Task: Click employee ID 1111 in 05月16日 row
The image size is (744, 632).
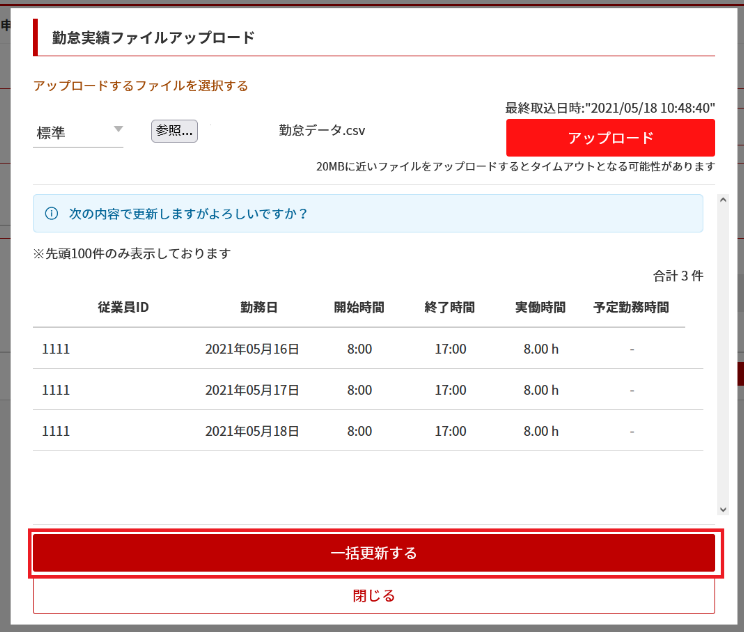Action: [56, 349]
